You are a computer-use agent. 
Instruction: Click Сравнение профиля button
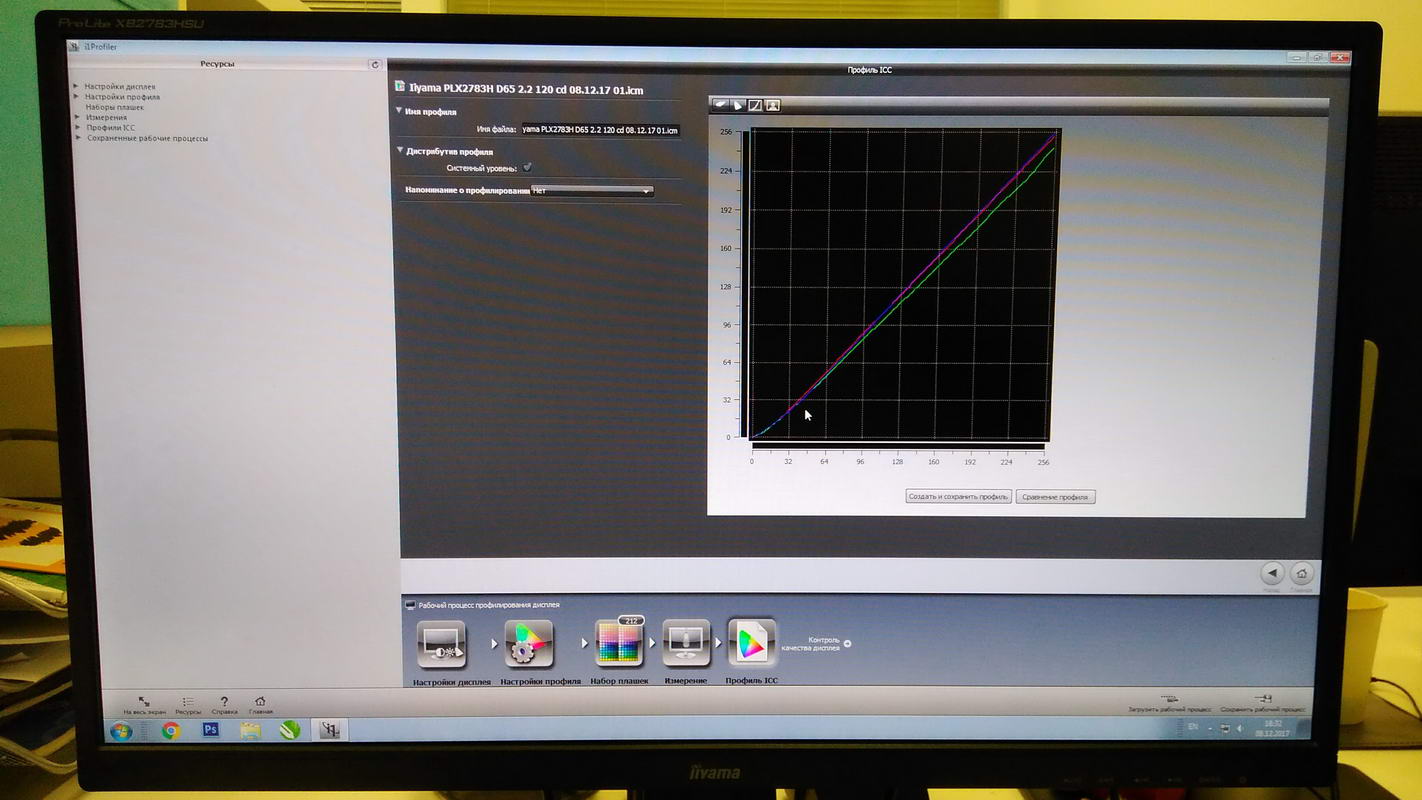tap(1056, 496)
